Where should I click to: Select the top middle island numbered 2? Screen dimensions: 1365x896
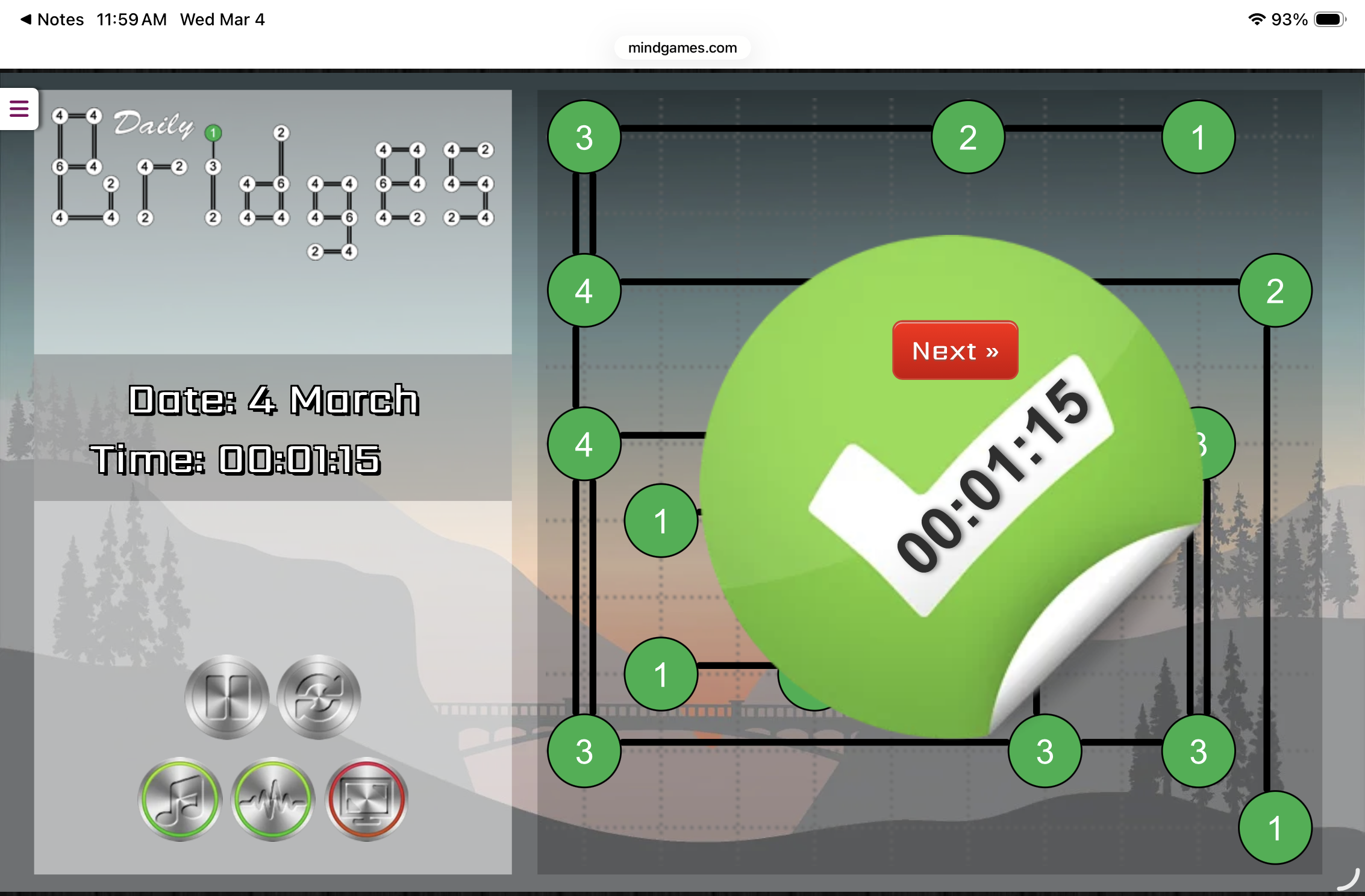(x=967, y=137)
